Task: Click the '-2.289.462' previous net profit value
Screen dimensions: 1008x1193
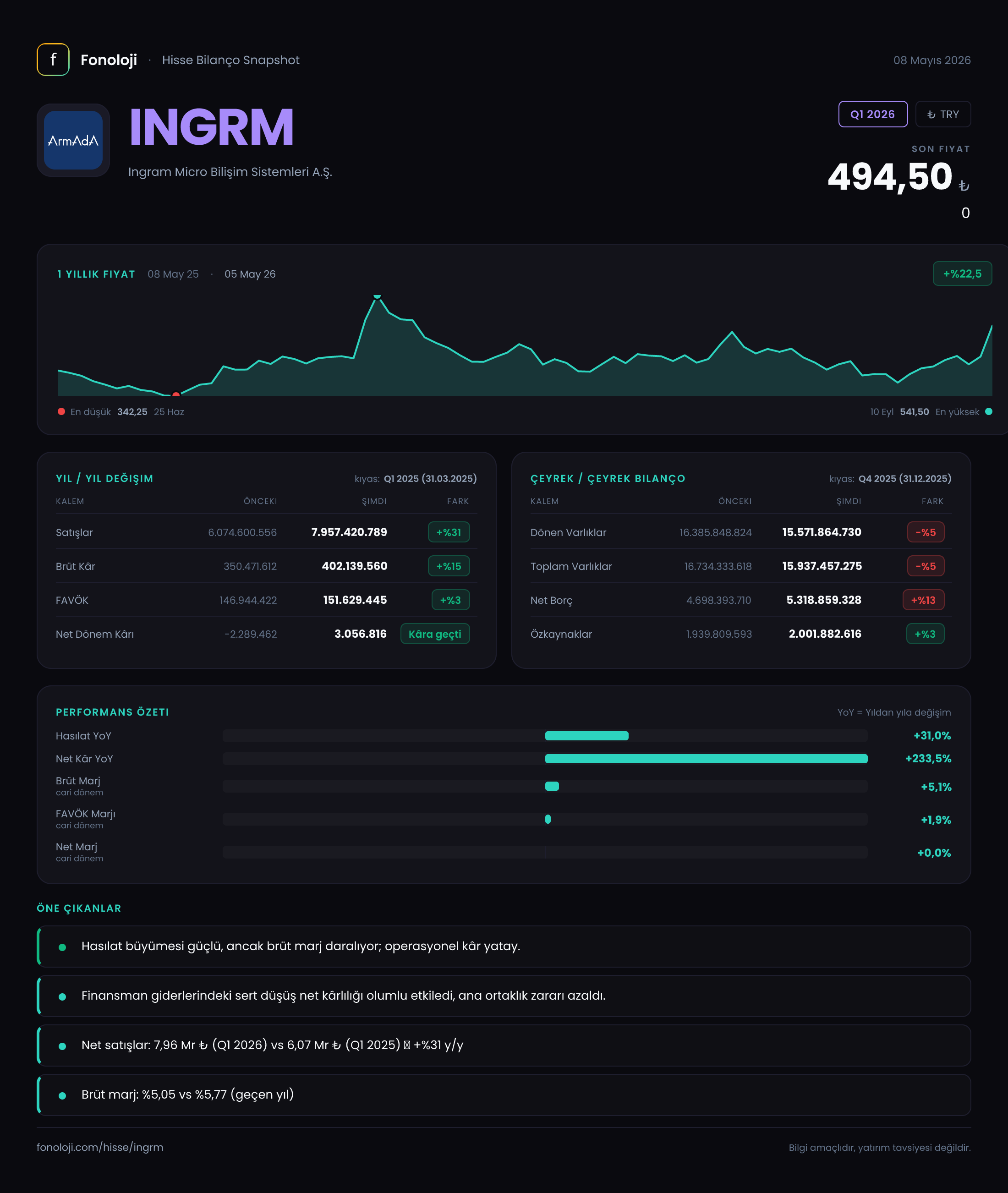Action: point(251,634)
